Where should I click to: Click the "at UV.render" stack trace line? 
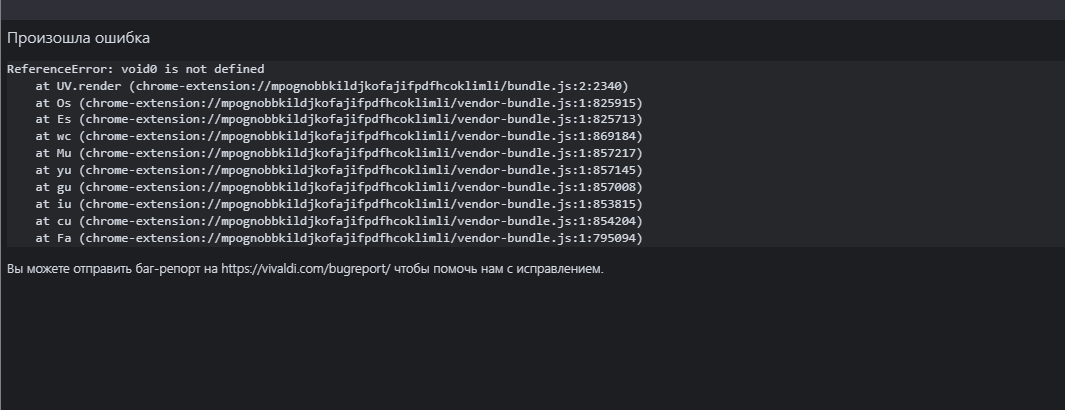pos(332,86)
